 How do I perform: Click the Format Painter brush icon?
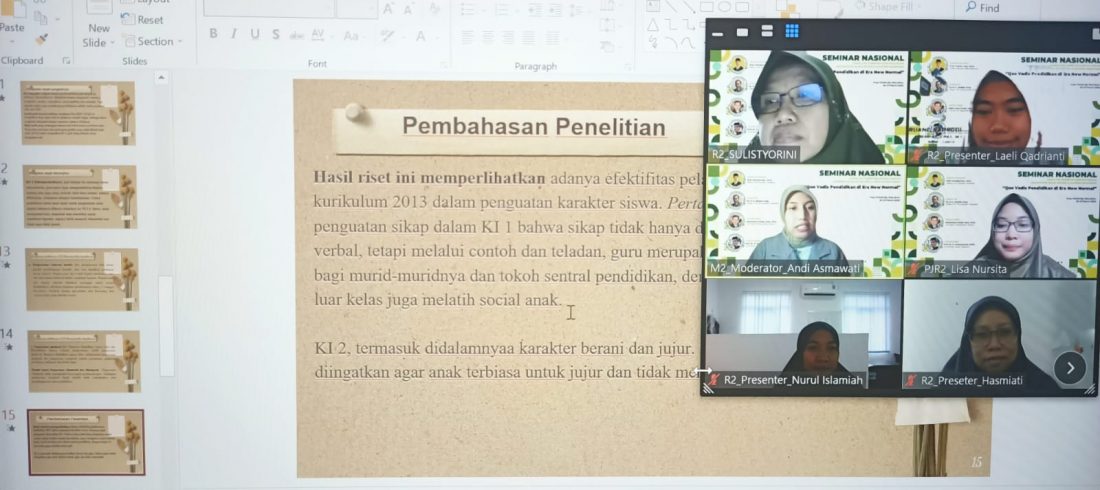[x=42, y=40]
